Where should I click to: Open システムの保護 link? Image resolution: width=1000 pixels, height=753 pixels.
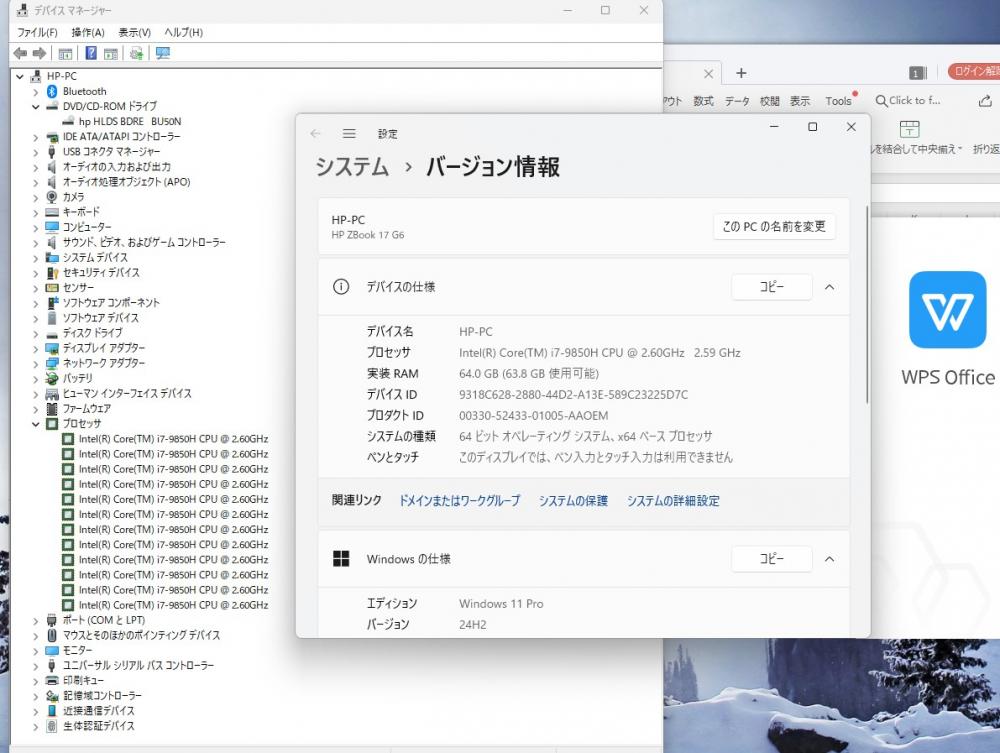point(573,501)
